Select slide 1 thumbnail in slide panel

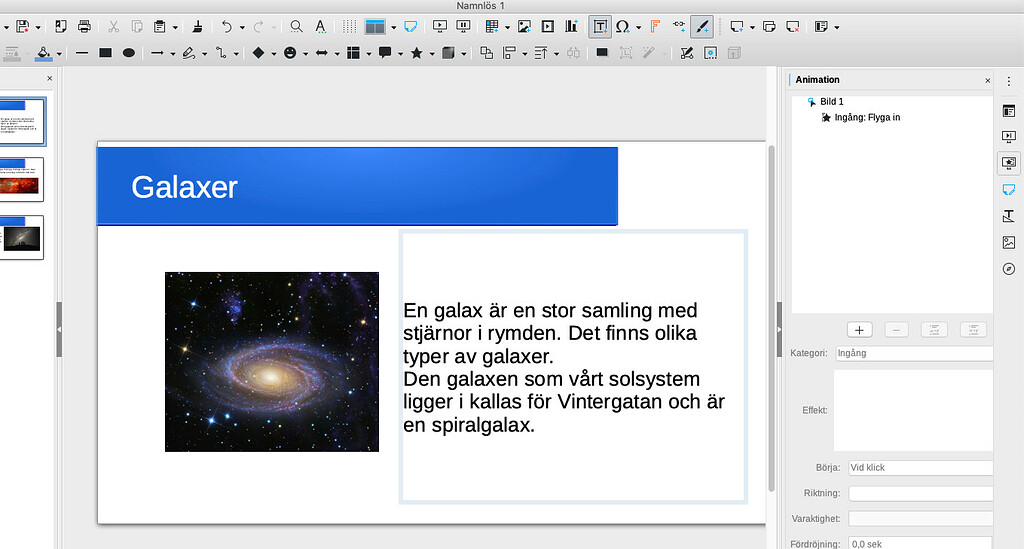click(x=22, y=121)
